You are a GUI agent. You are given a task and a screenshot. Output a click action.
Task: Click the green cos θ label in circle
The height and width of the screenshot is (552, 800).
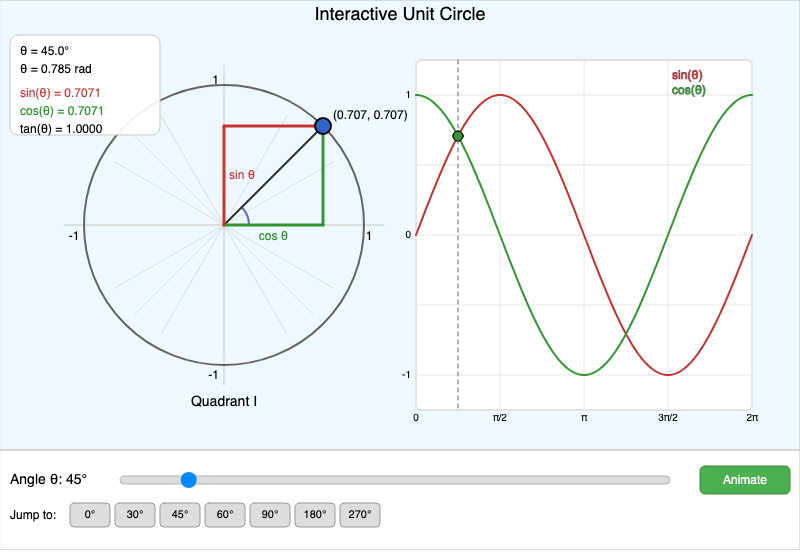pyautogui.click(x=273, y=236)
